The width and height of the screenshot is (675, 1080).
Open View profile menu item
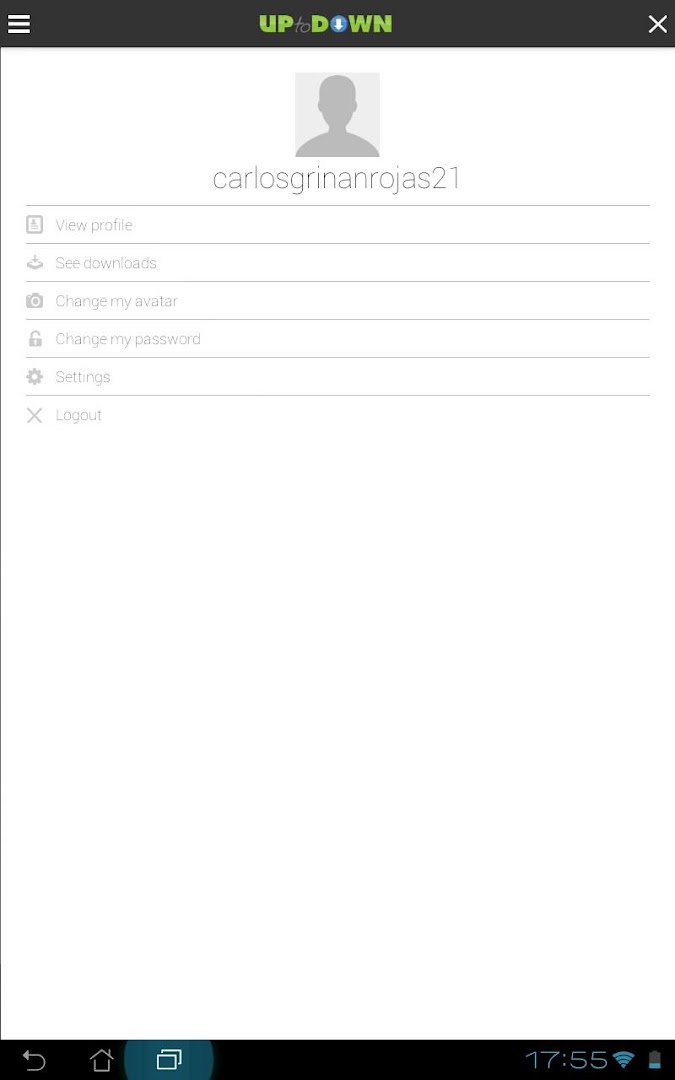coord(94,225)
